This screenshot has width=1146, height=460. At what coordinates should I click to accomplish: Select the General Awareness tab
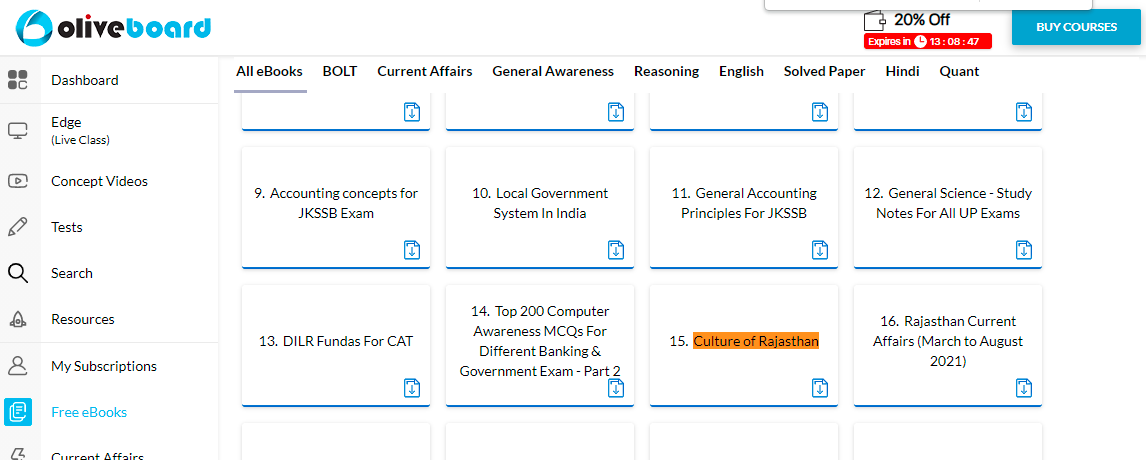click(553, 72)
